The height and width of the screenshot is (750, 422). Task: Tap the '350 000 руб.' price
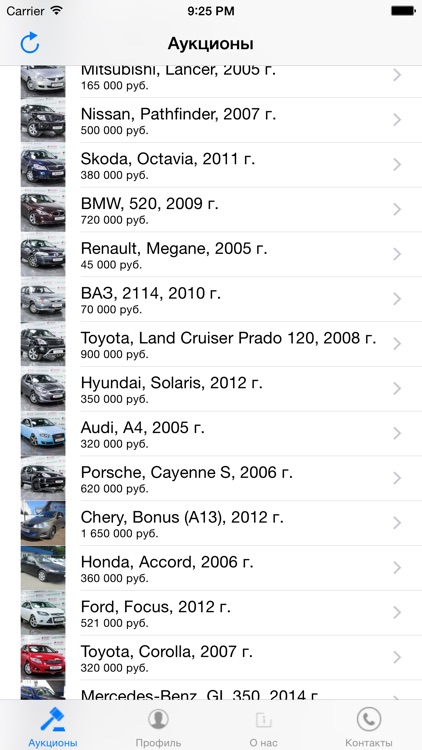tap(115, 399)
